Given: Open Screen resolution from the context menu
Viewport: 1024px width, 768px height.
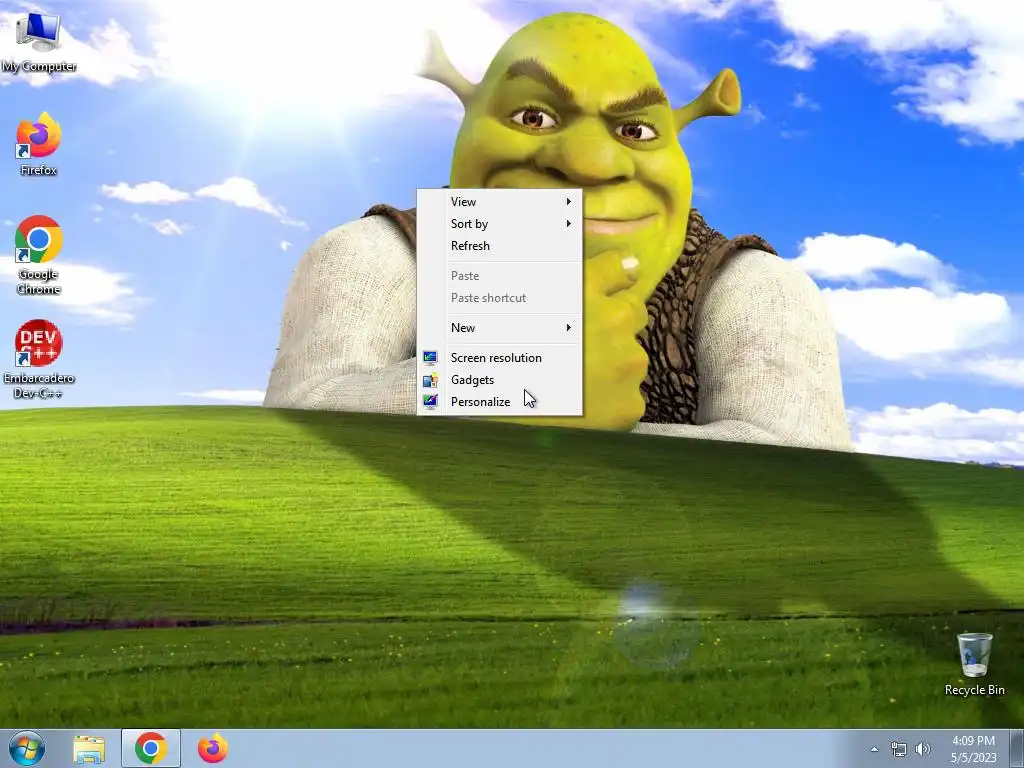Looking at the screenshot, I should [x=500, y=358].
